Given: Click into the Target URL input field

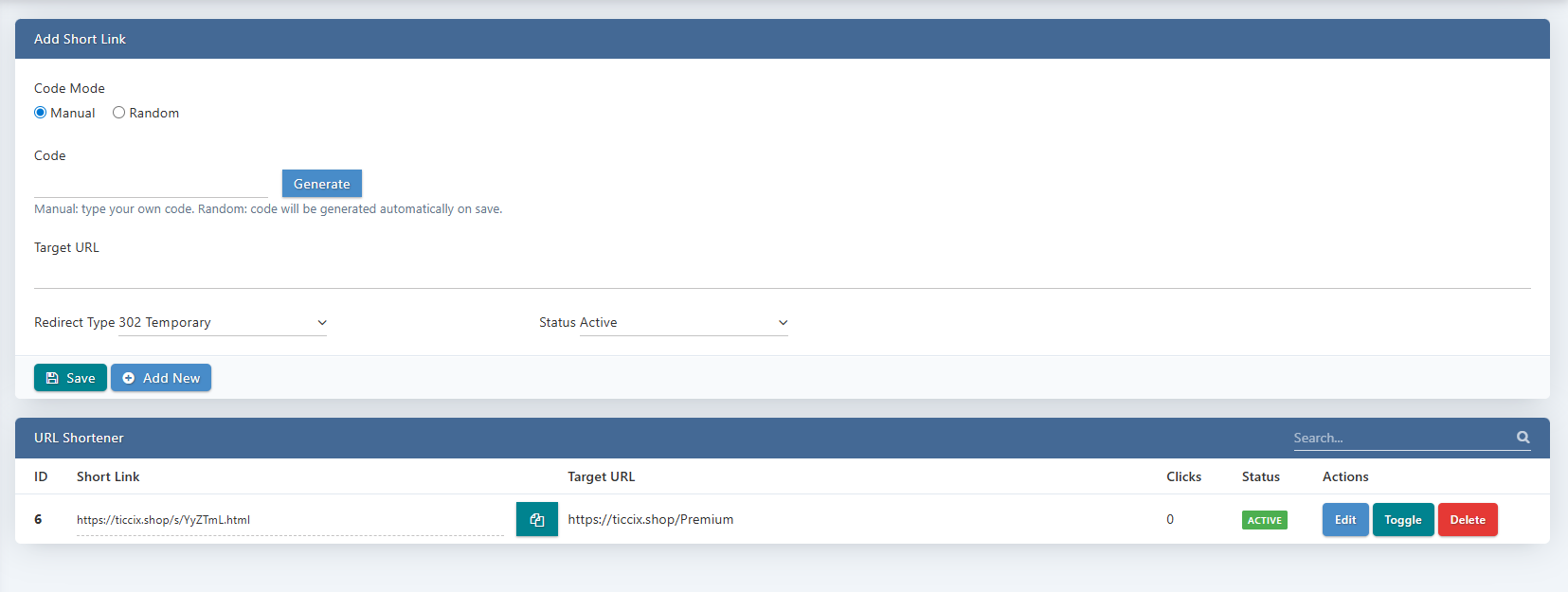Looking at the screenshot, I should click(x=782, y=275).
